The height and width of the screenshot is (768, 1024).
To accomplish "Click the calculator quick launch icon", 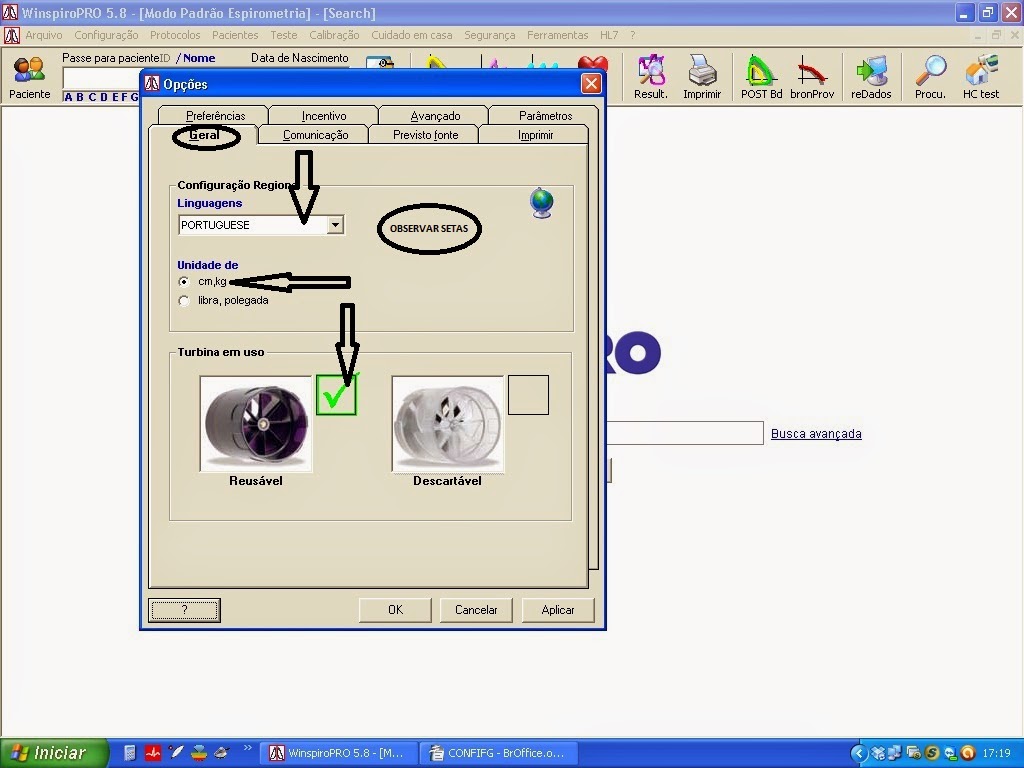I will pyautogui.click(x=130, y=753).
